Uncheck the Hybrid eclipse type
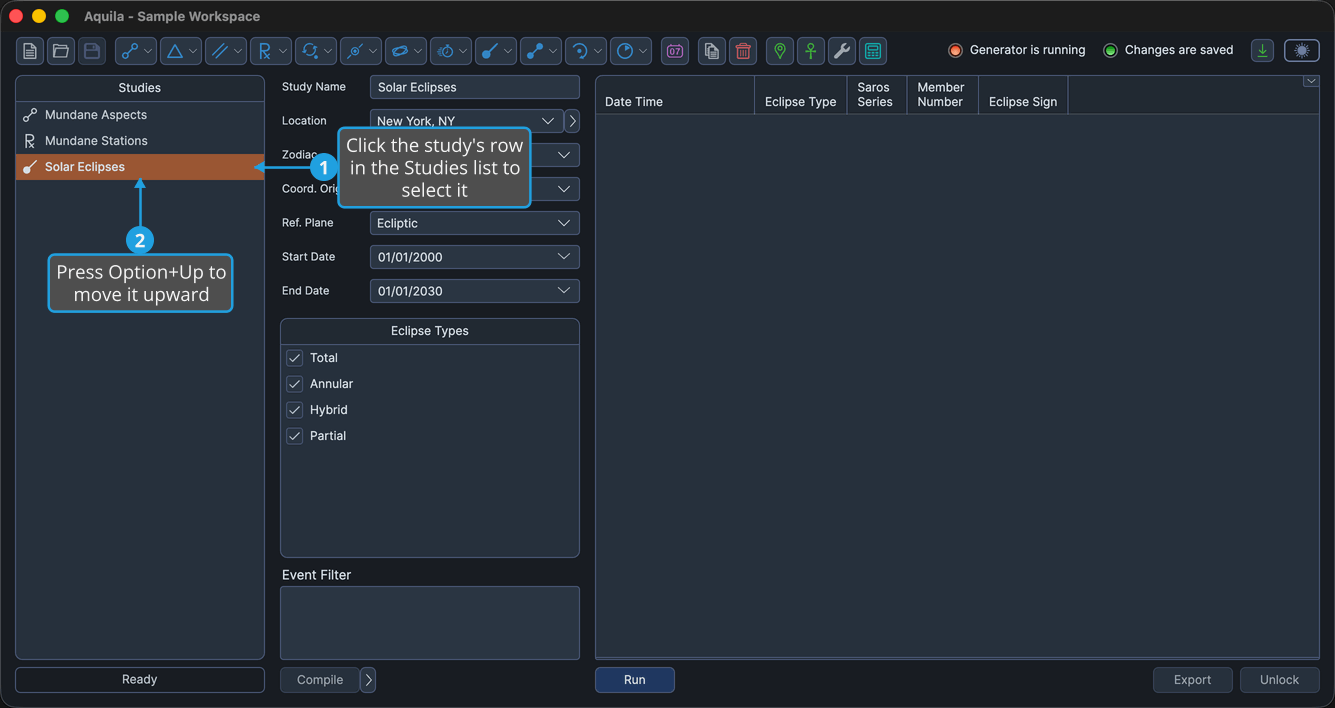The image size is (1335, 708). [295, 410]
